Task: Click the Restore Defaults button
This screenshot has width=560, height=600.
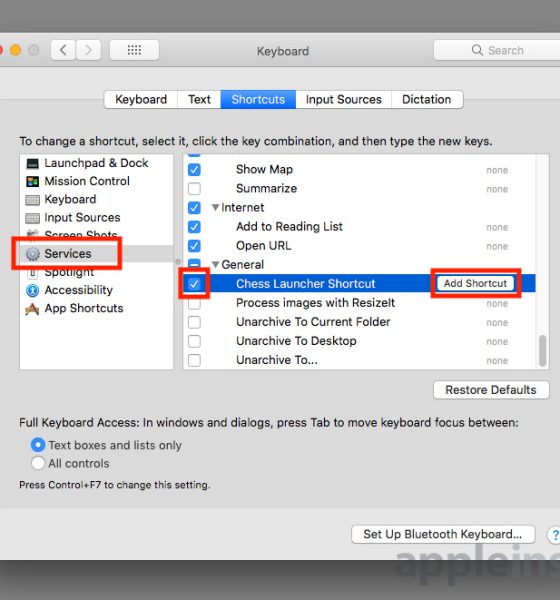Action: (x=491, y=390)
